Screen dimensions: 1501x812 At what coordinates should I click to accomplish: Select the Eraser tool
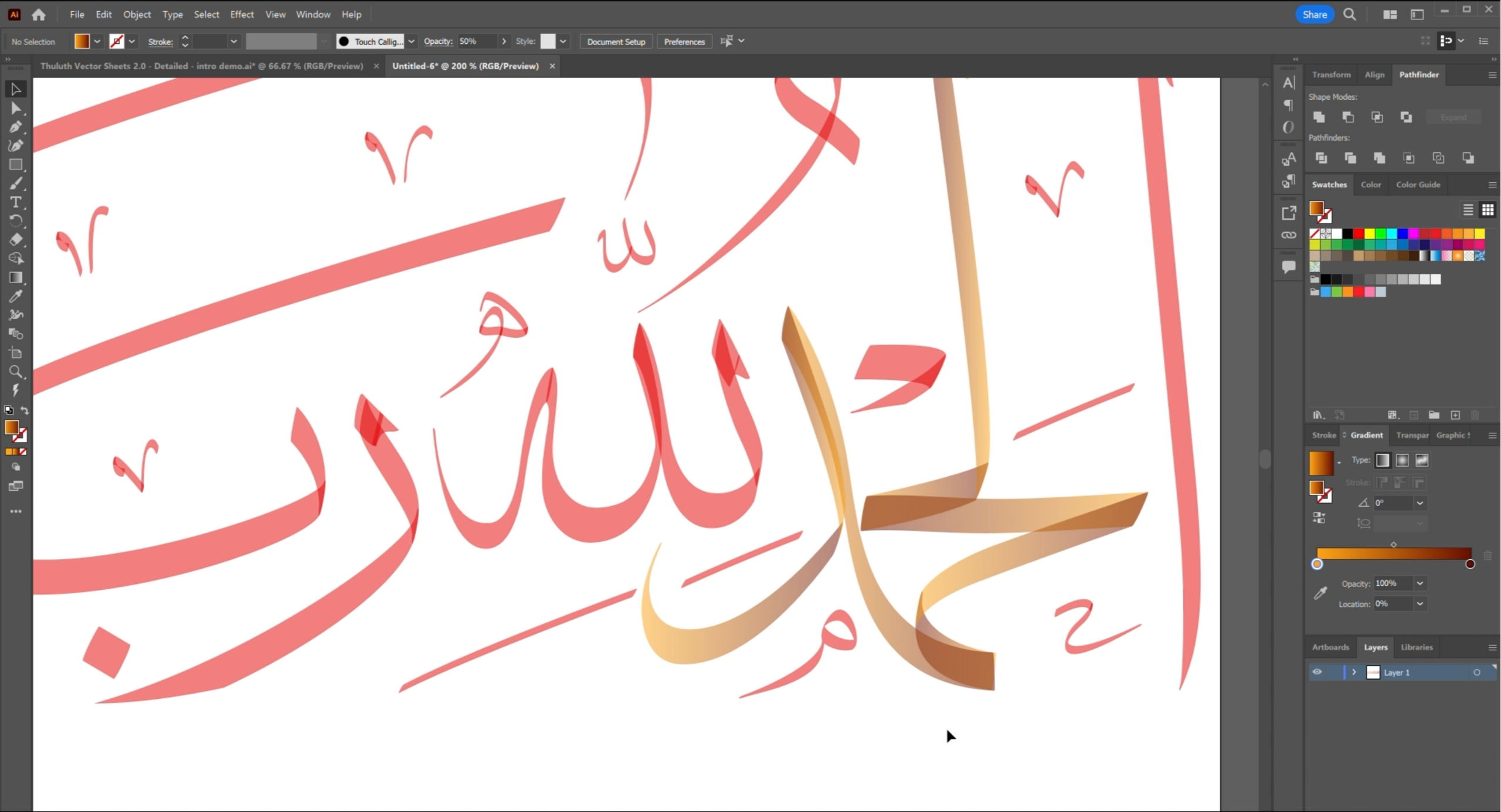[16, 239]
